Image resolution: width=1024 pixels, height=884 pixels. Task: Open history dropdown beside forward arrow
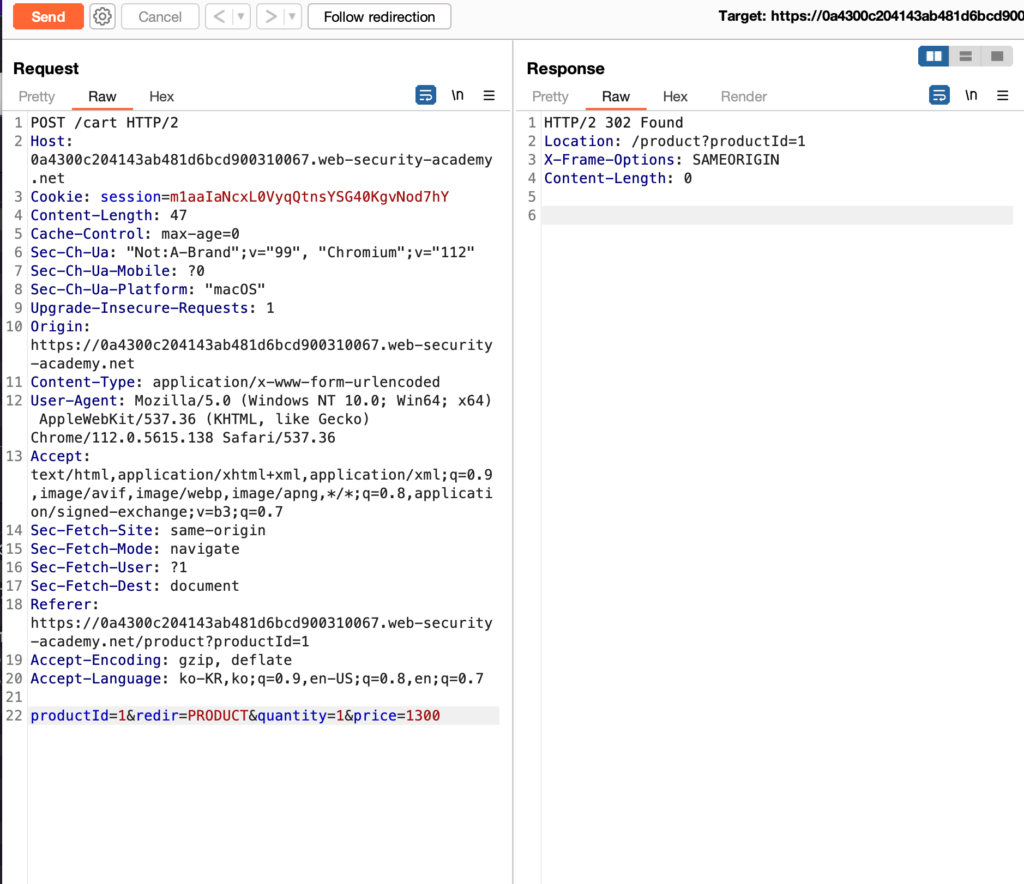[293, 16]
